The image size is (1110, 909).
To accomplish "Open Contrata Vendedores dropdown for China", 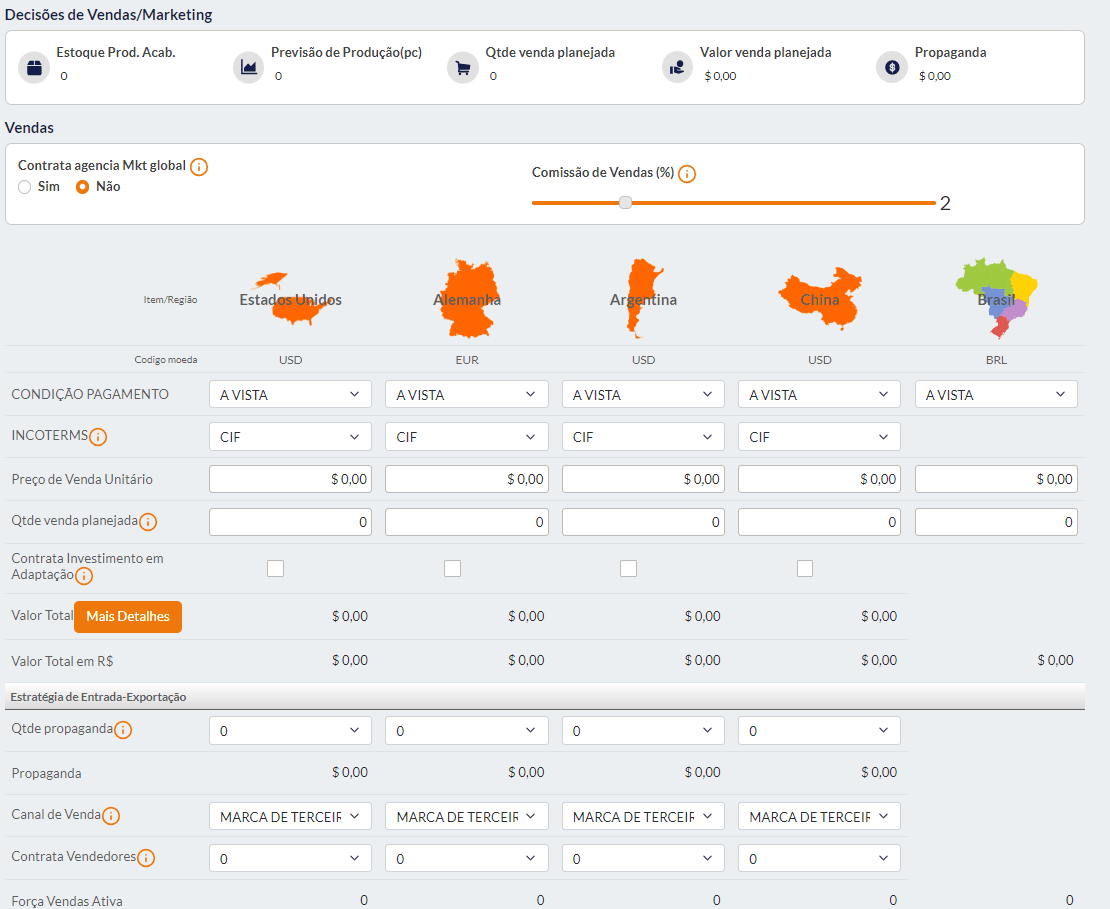I will coord(819,859).
